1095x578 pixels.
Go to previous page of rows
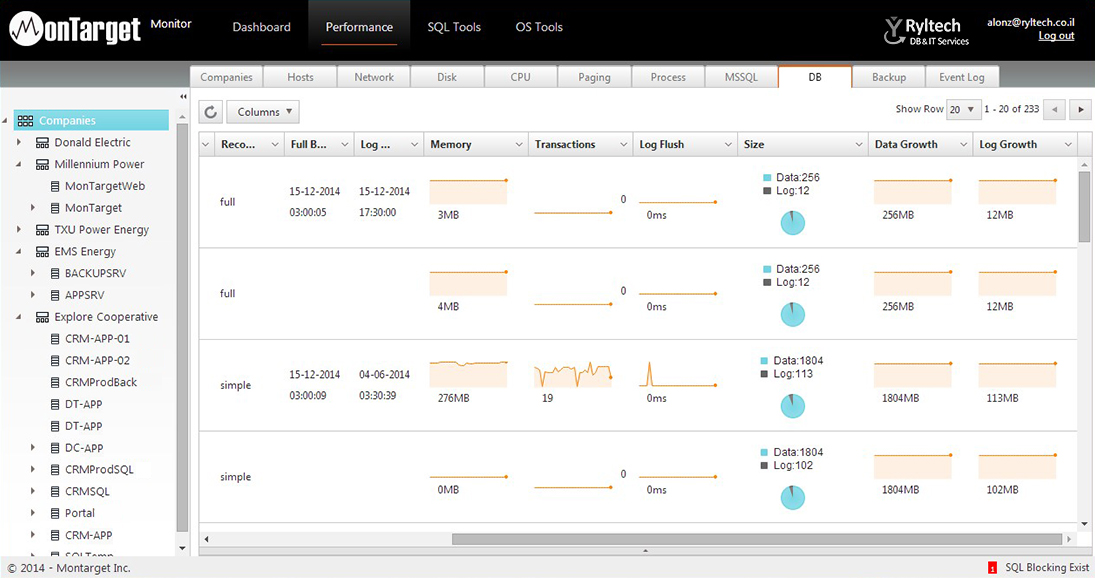tap(1054, 110)
